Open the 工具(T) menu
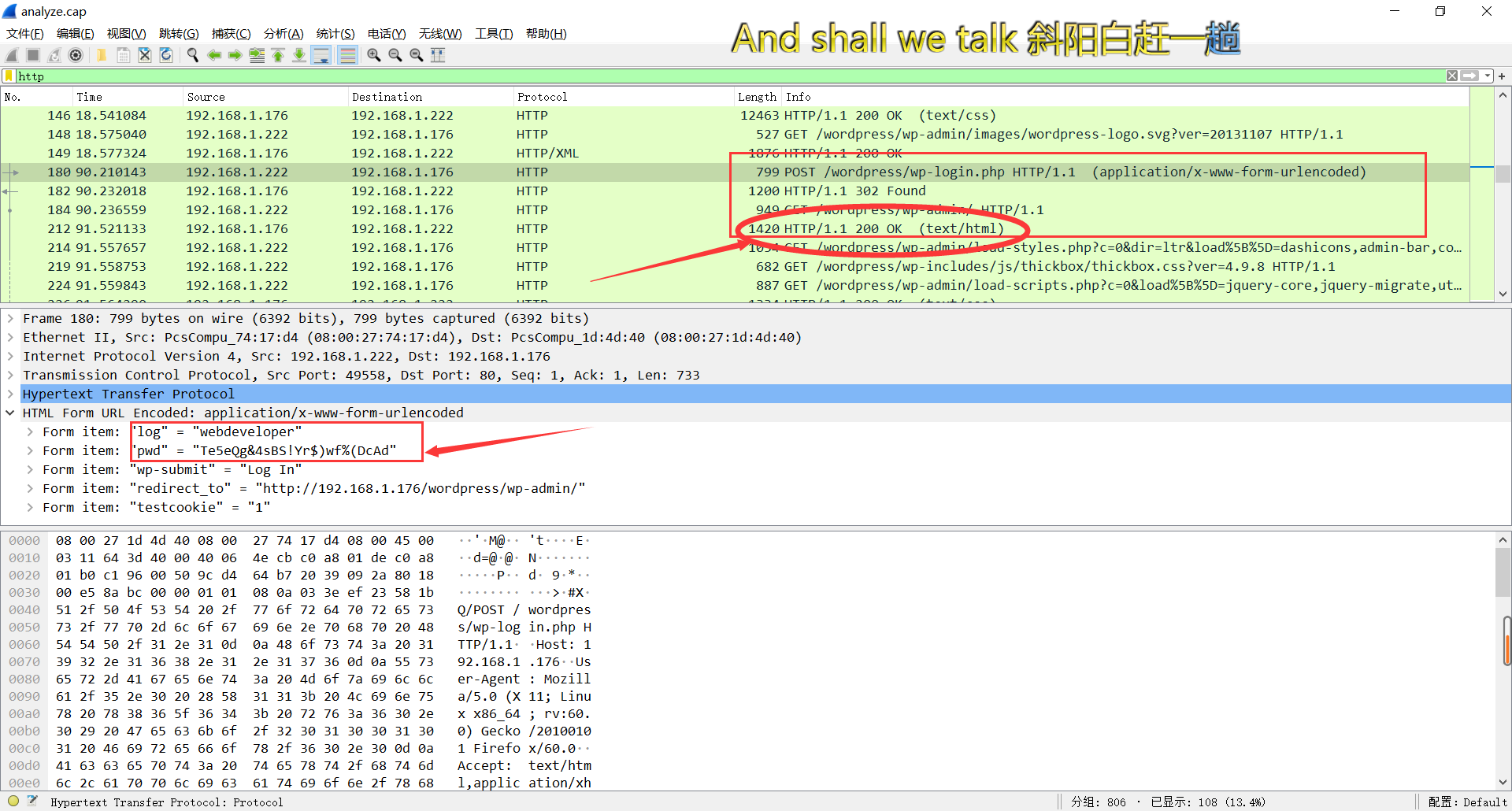Image resolution: width=1512 pixels, height=811 pixels. coord(494,33)
